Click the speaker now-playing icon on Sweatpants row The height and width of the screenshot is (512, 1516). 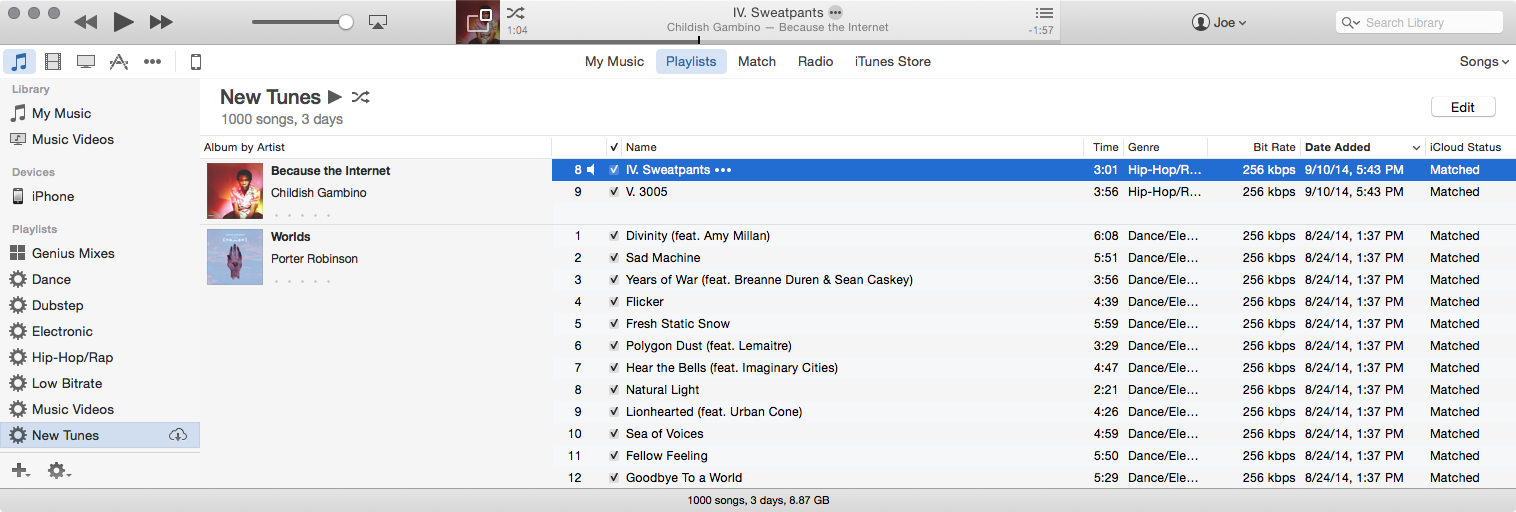(x=591, y=170)
